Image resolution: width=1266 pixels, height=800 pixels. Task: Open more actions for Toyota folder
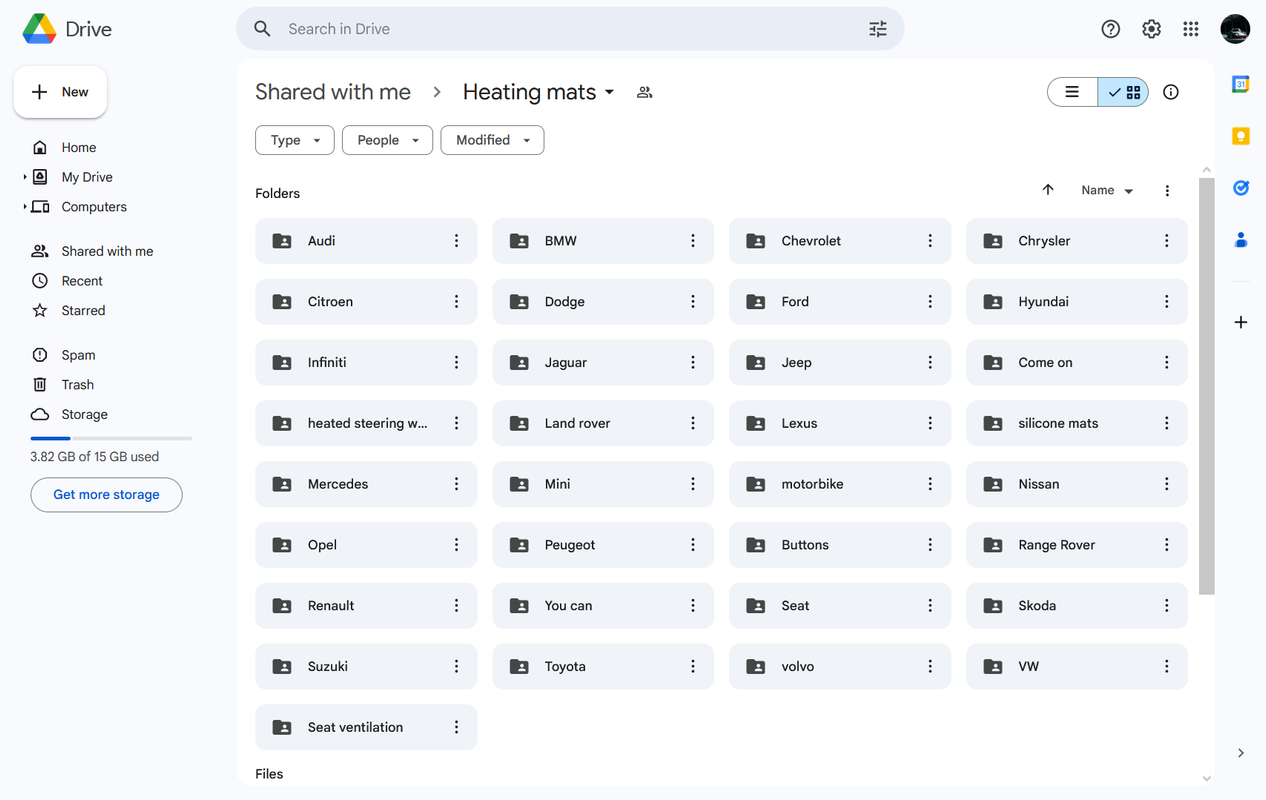click(693, 666)
